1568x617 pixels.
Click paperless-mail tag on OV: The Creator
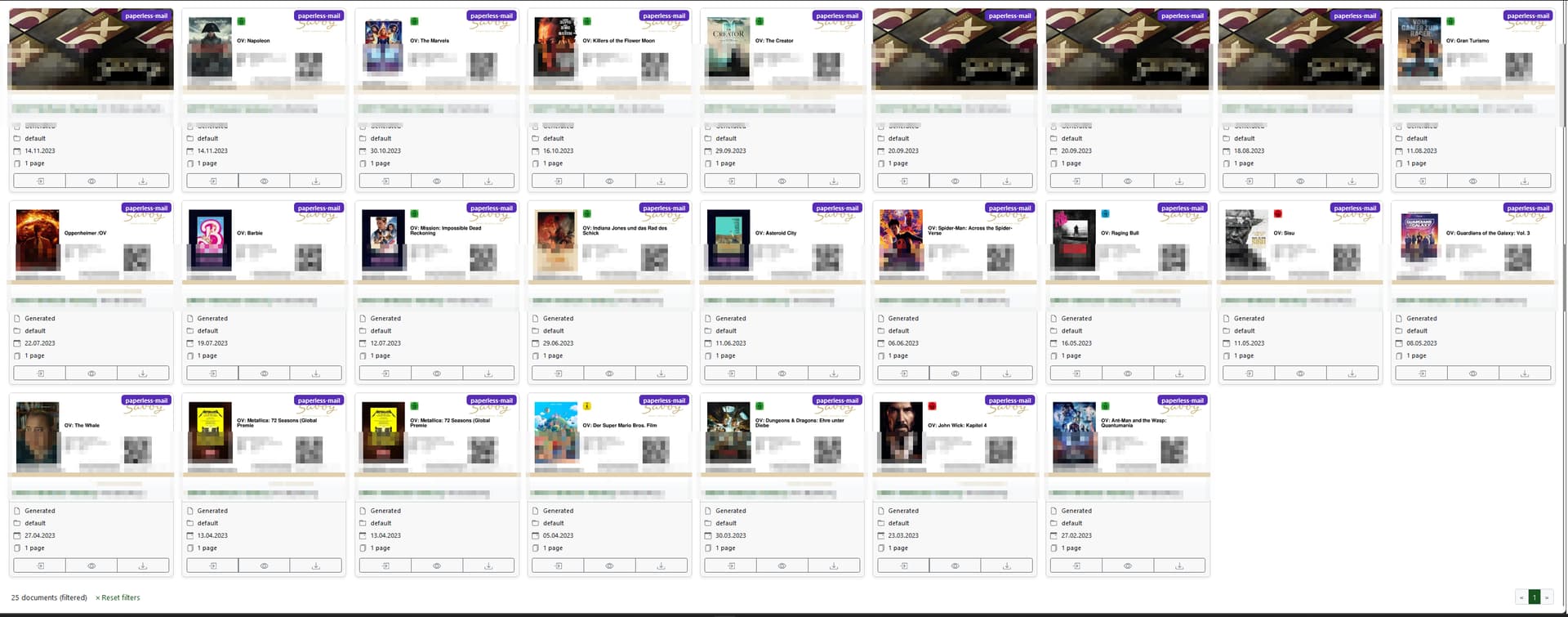837,16
